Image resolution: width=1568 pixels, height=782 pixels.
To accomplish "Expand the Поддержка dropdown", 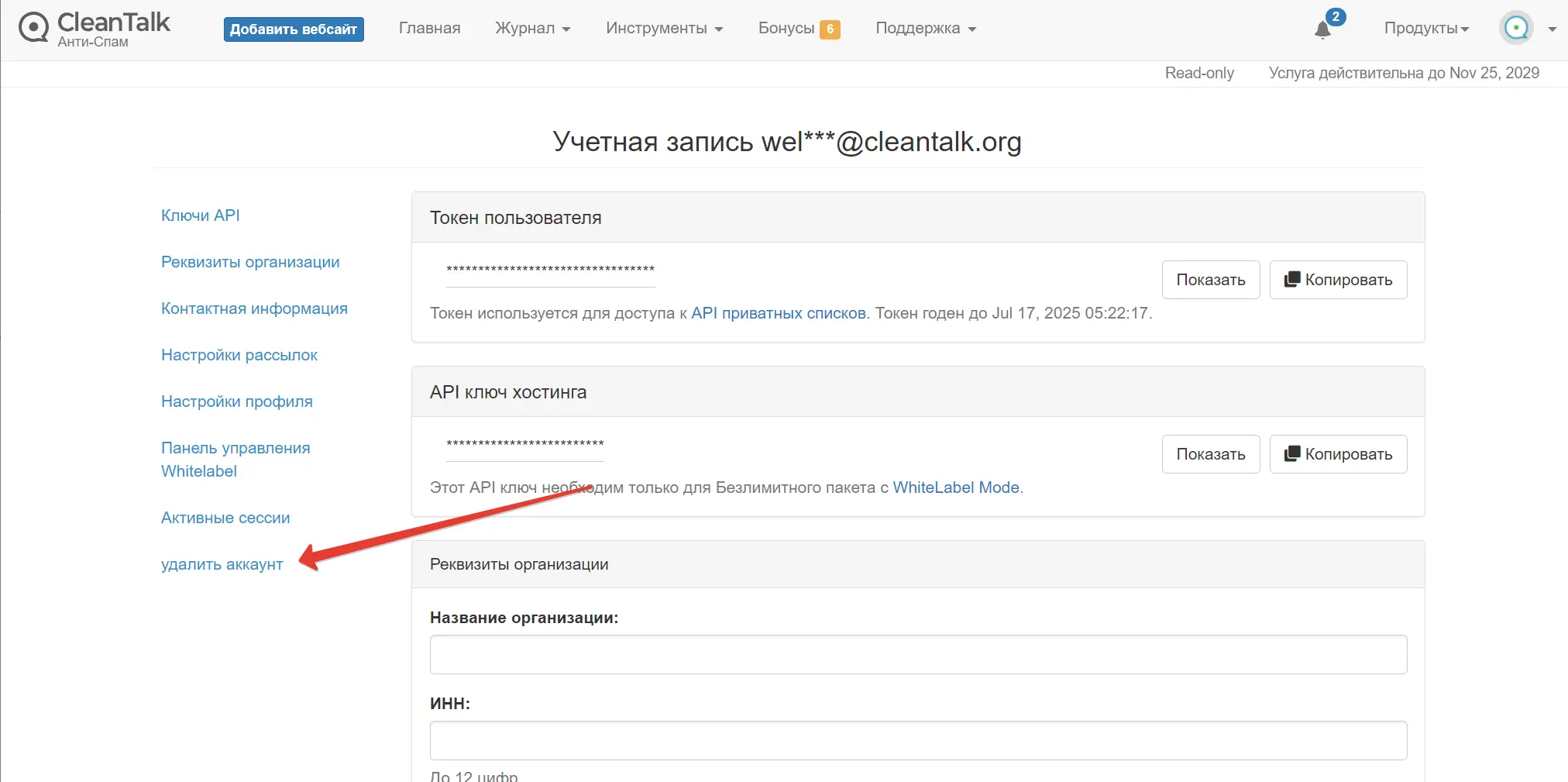I will 926,29.
